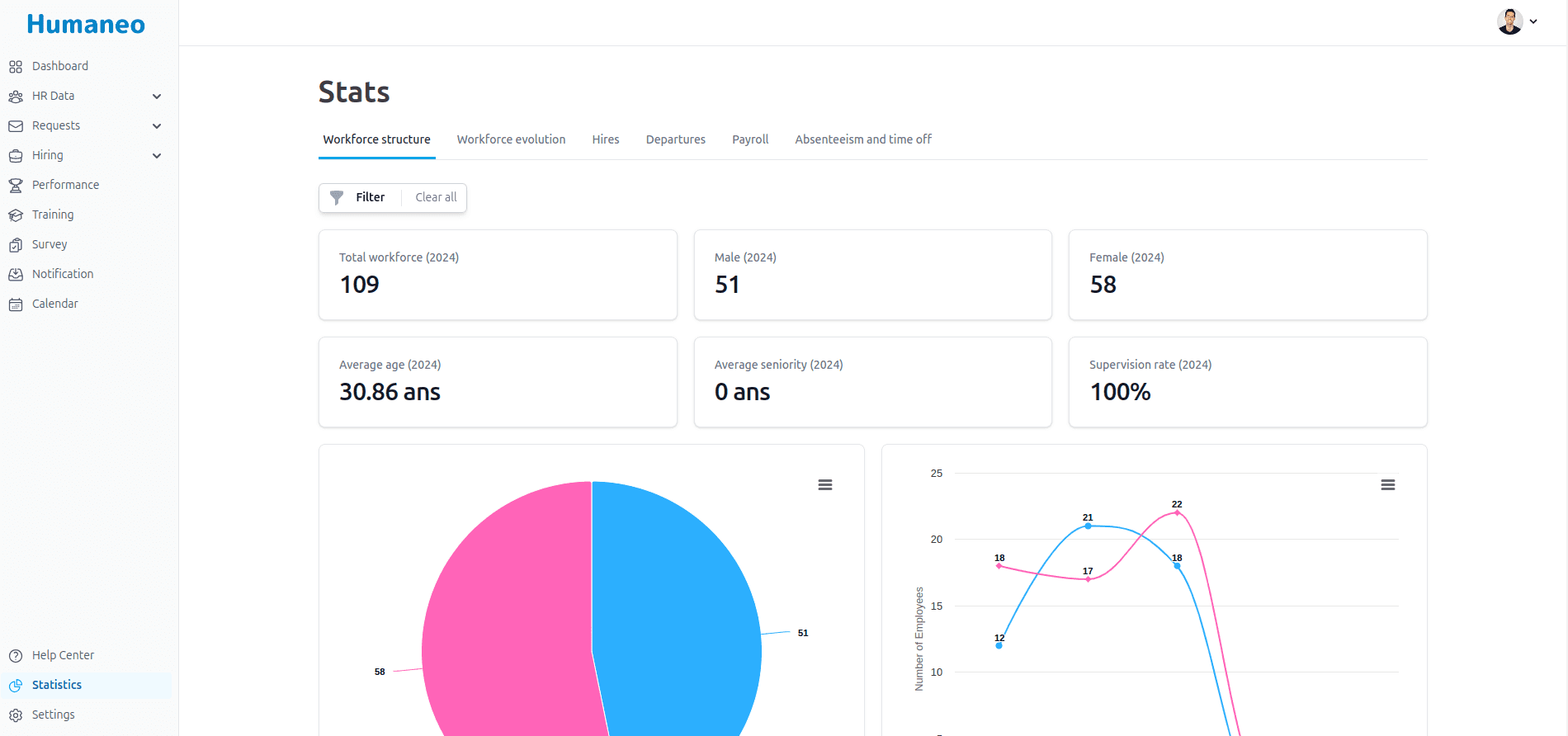This screenshot has height=736, width=1568.
Task: Click the filter funnel icon
Action: point(337,197)
